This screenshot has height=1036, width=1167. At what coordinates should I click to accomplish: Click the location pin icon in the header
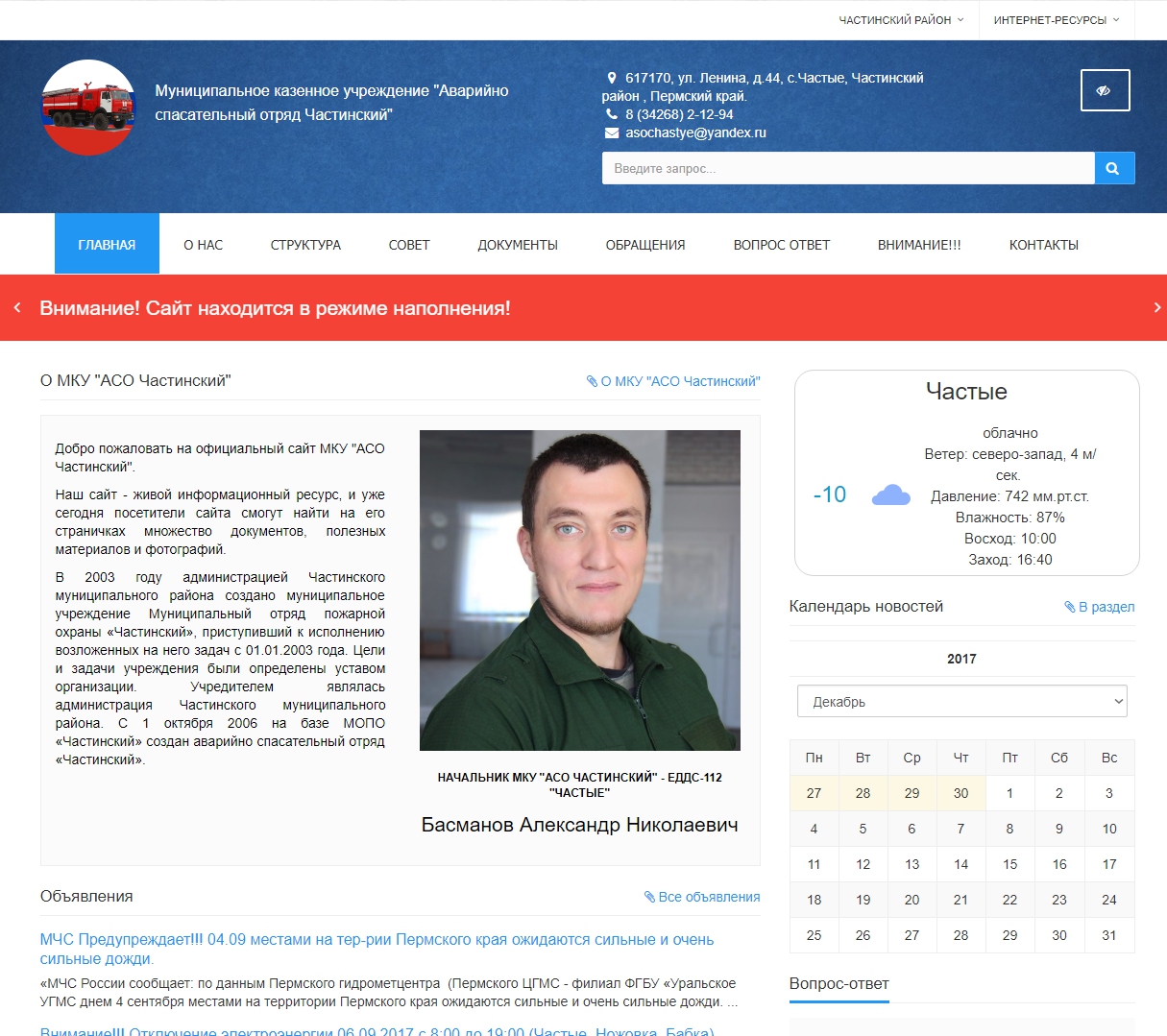click(613, 76)
